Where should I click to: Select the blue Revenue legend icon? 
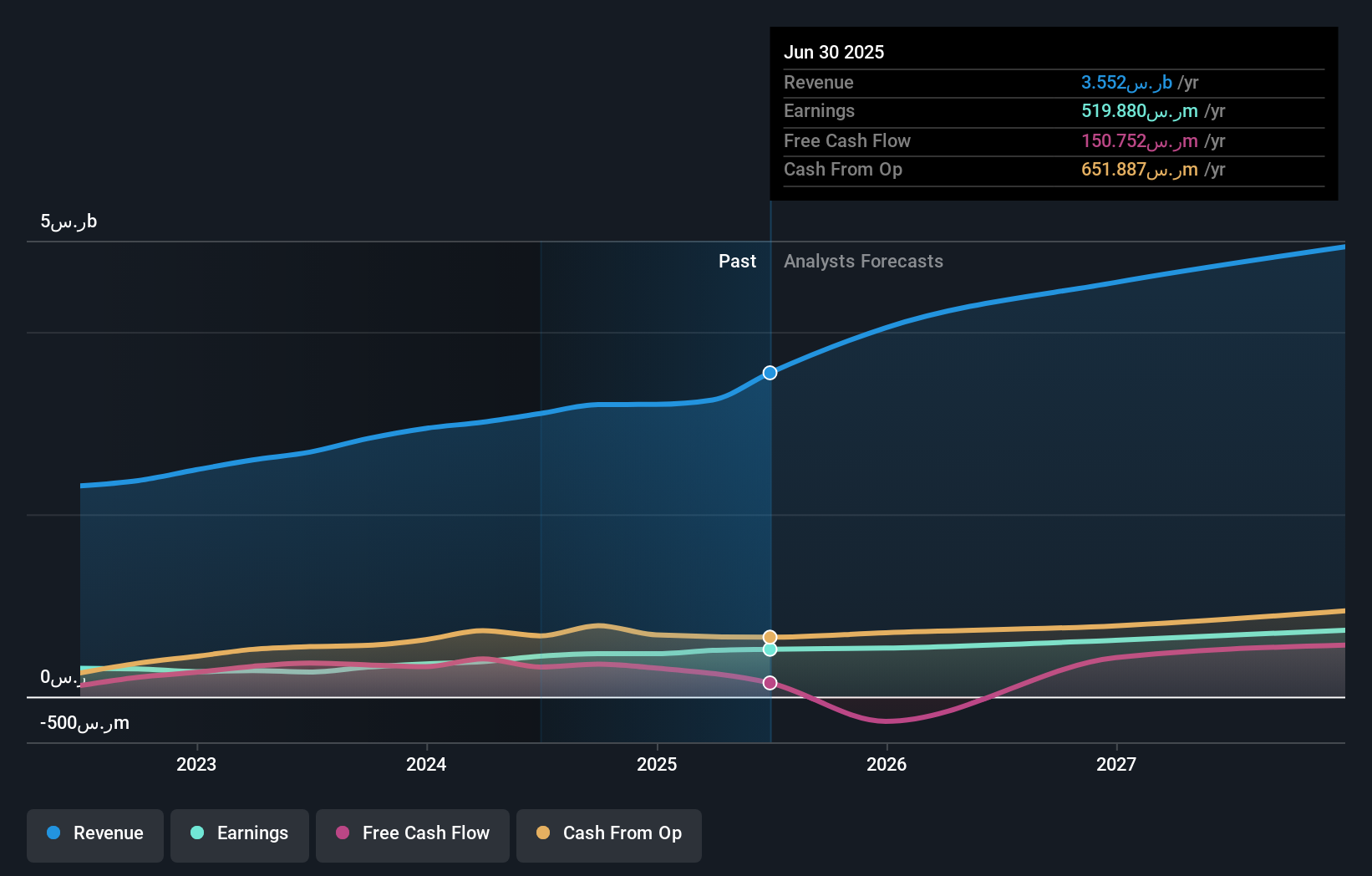tap(53, 833)
